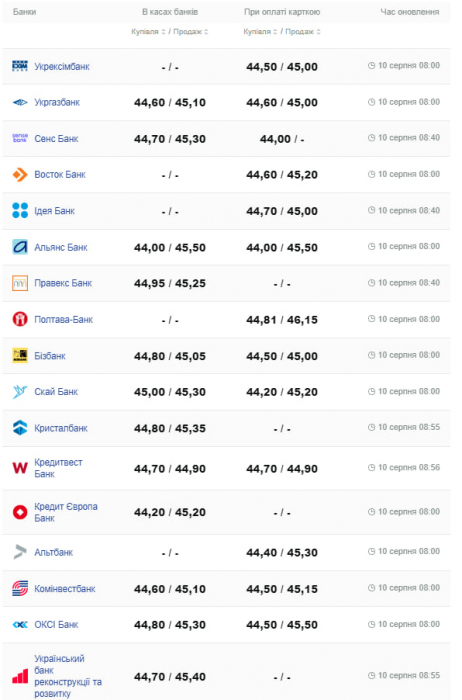
Task: Click the Комінвестбанк striped logo
Action: [x=20, y=588]
